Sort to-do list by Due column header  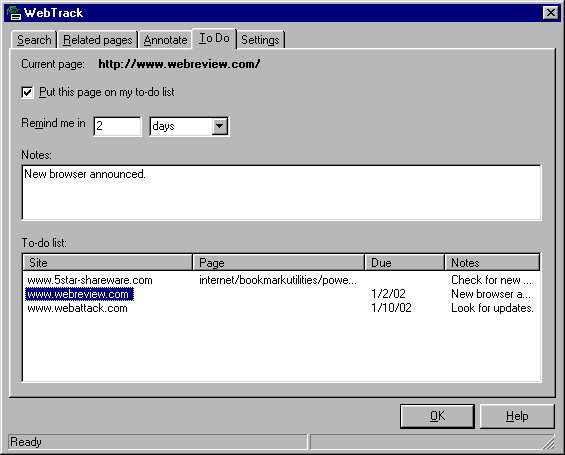(404, 262)
